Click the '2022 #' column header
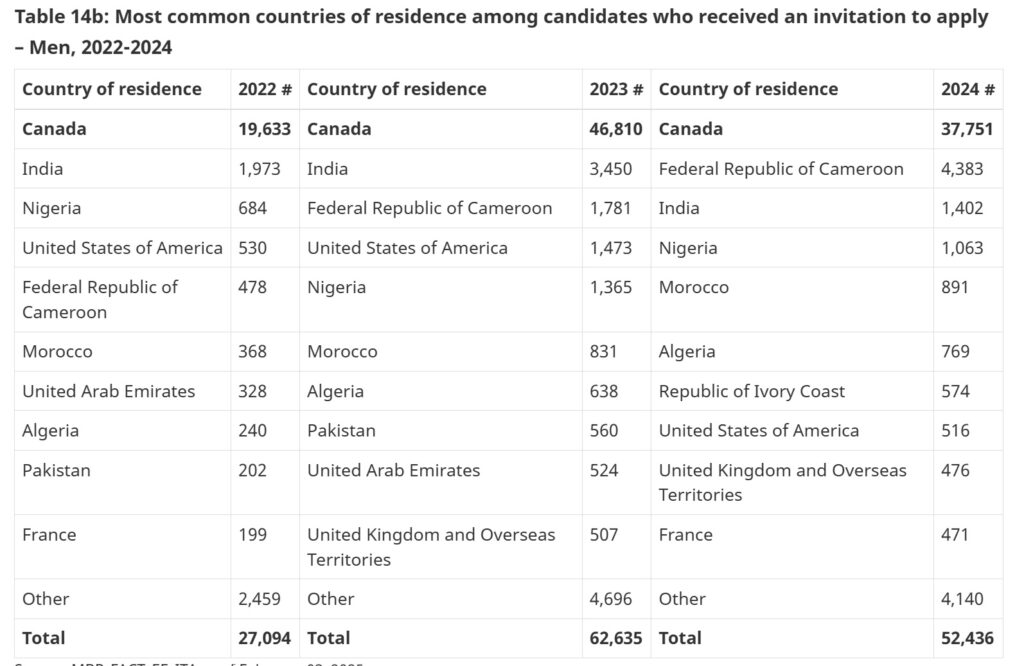 tap(265, 89)
